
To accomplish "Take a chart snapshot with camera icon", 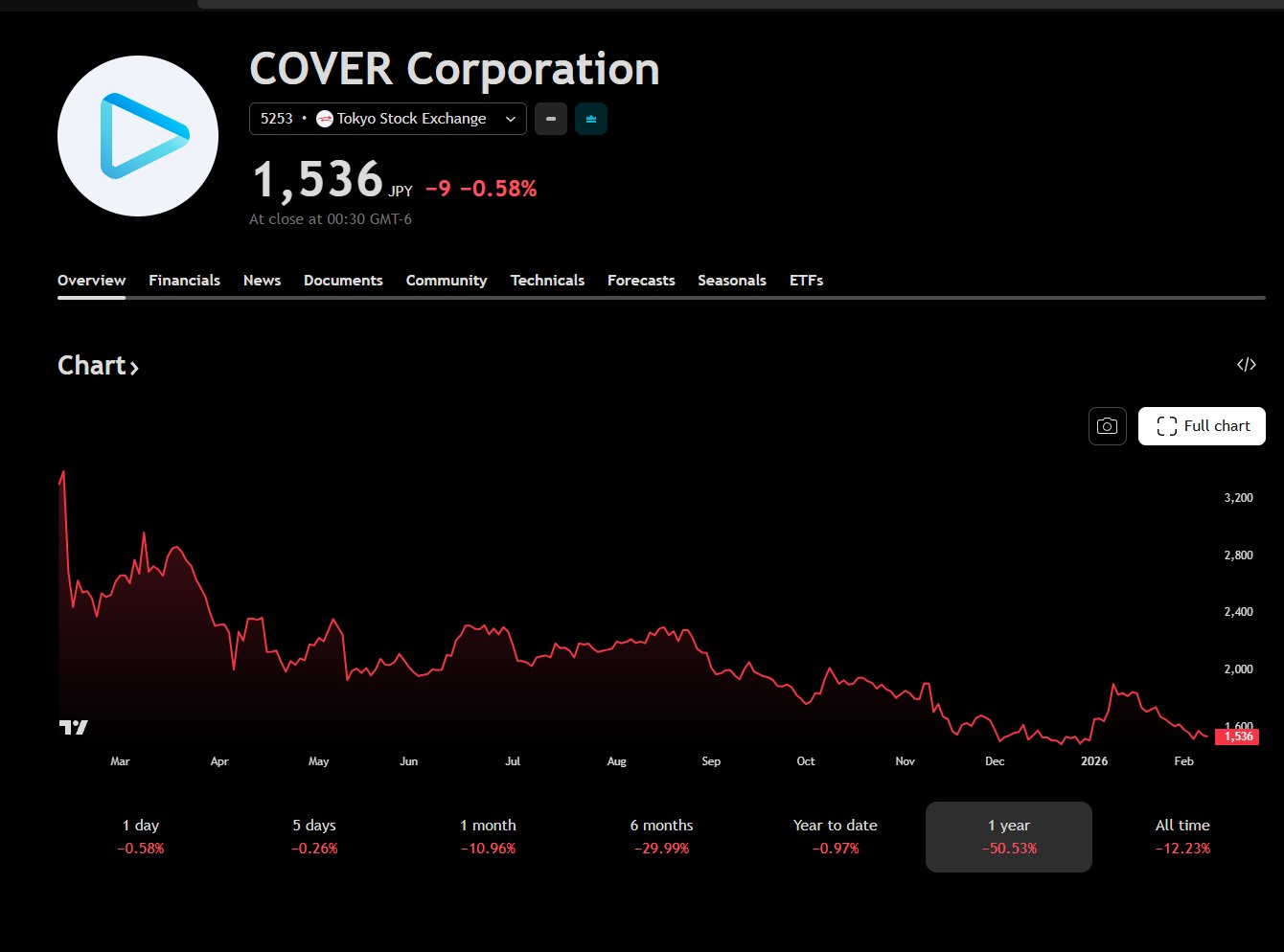I will [x=1107, y=426].
